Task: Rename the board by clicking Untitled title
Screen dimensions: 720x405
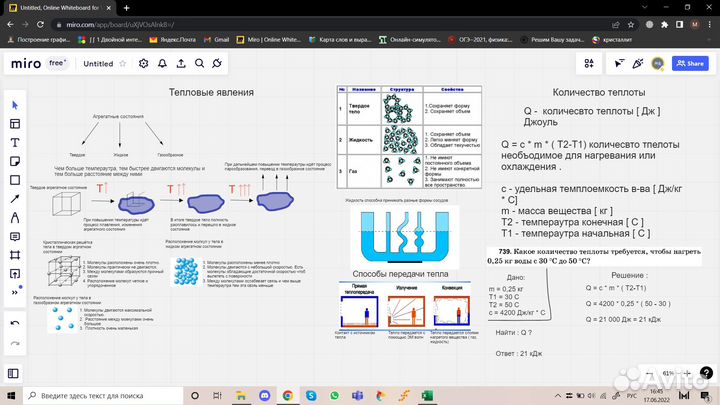Action: point(98,63)
